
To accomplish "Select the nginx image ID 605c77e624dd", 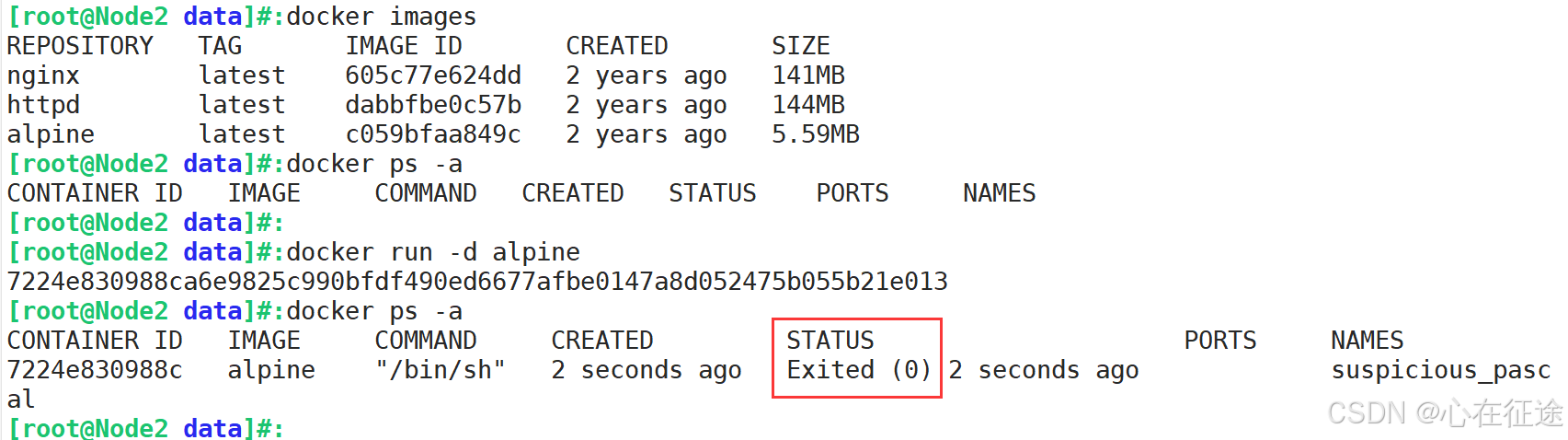I will pos(433,75).
